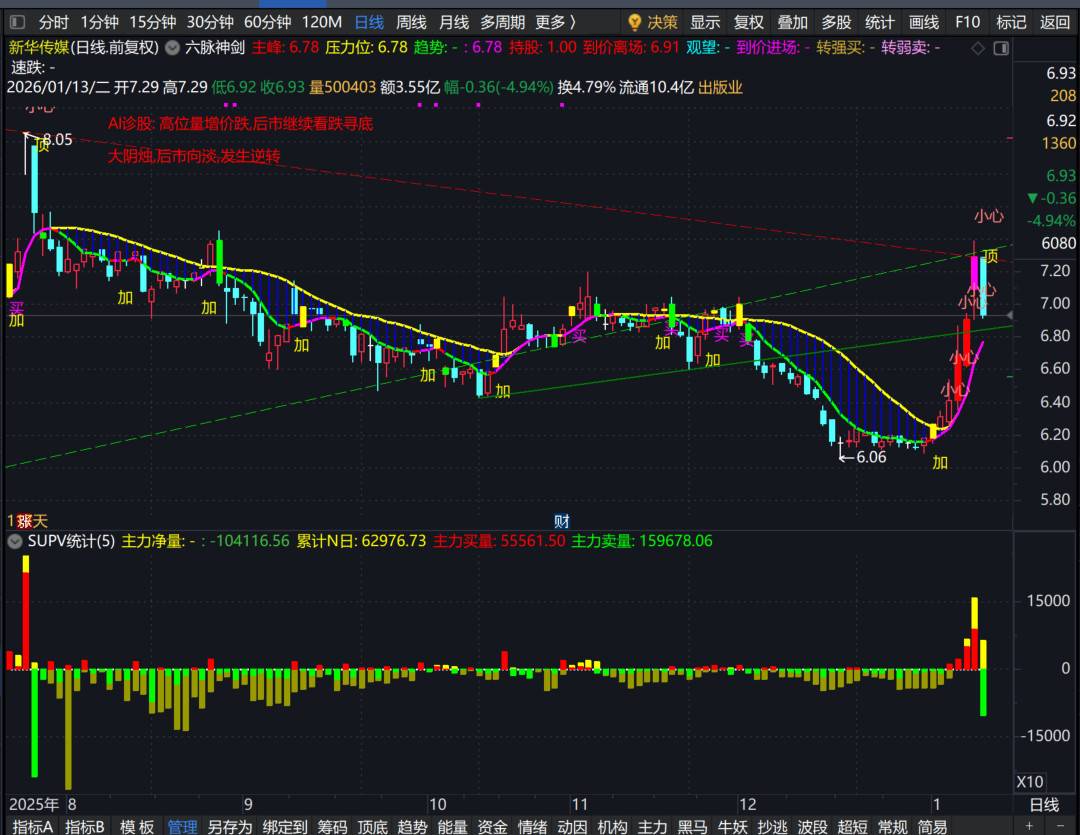Viewport: 1080px width, 835px height.
Task: Open the 决策 lightbulb decision tool
Action: [x=653, y=23]
